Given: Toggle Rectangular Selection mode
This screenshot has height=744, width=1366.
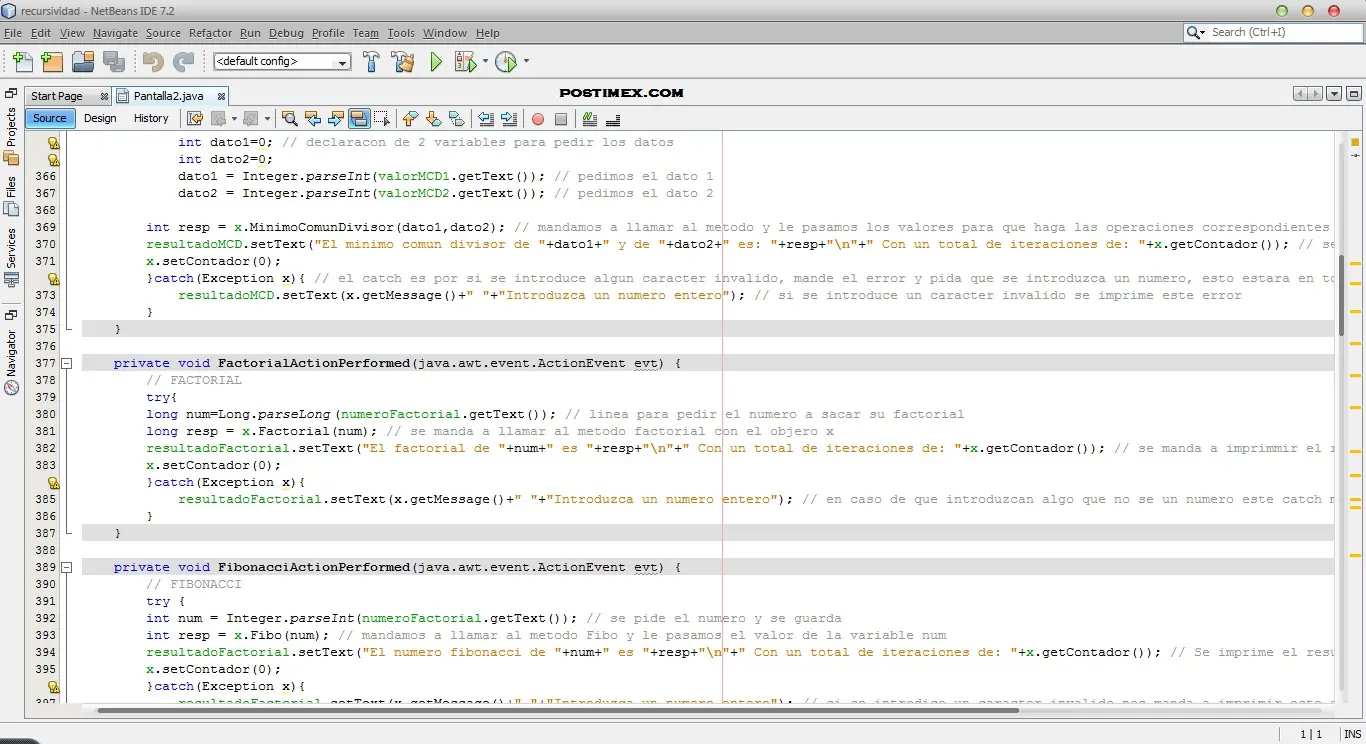Looking at the screenshot, I should pyautogui.click(x=382, y=118).
